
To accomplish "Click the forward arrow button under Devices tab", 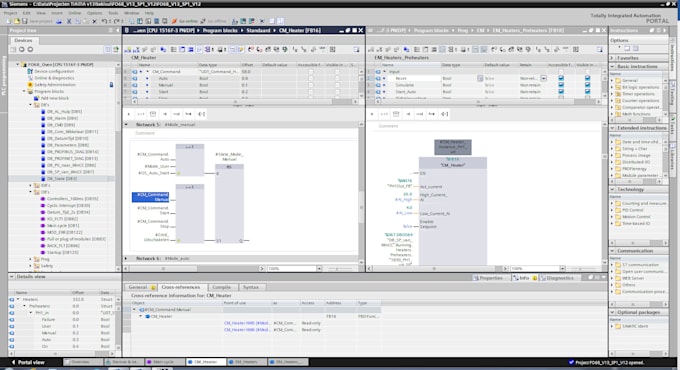I will tap(30, 49).
